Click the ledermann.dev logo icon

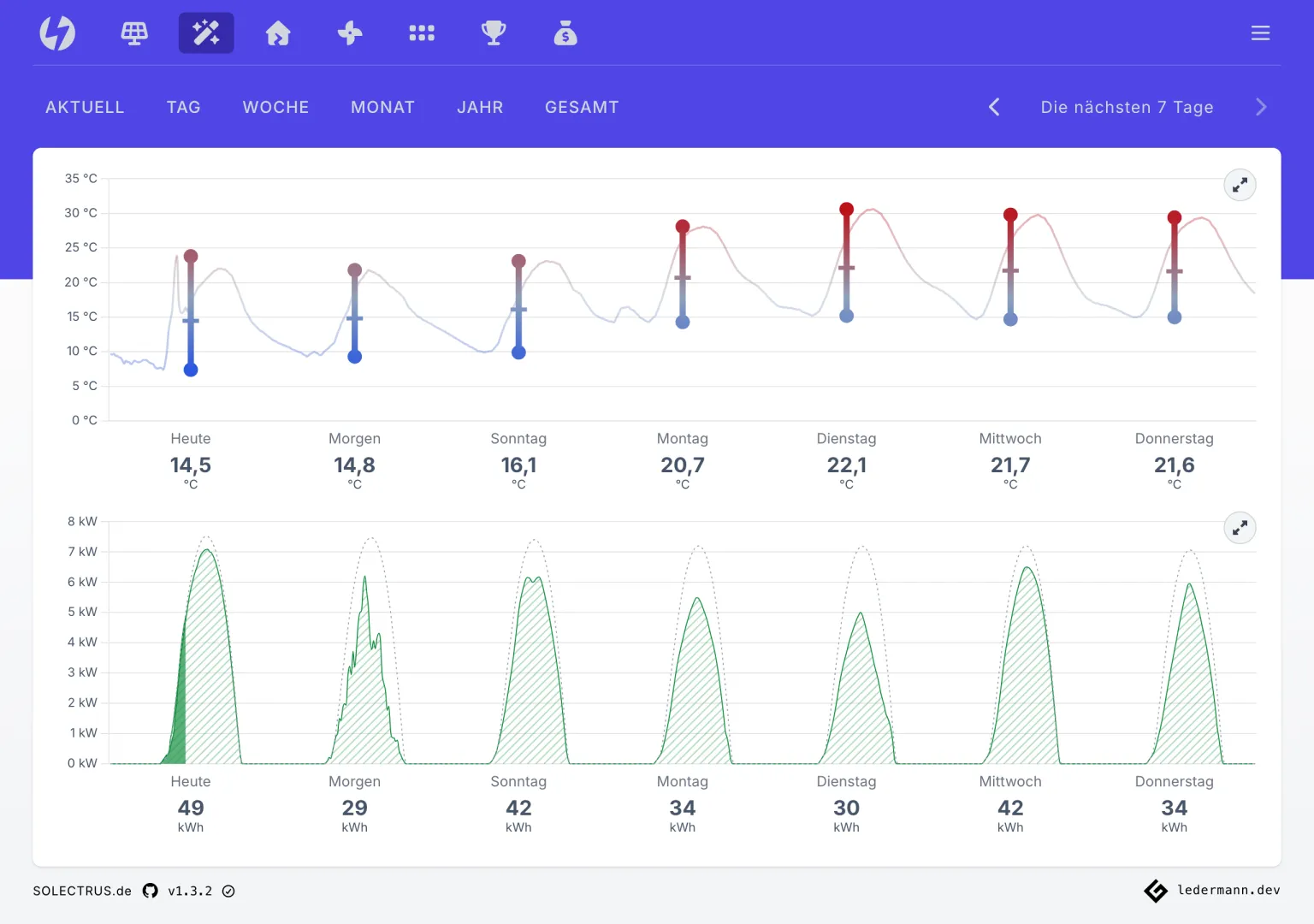coord(1156,891)
